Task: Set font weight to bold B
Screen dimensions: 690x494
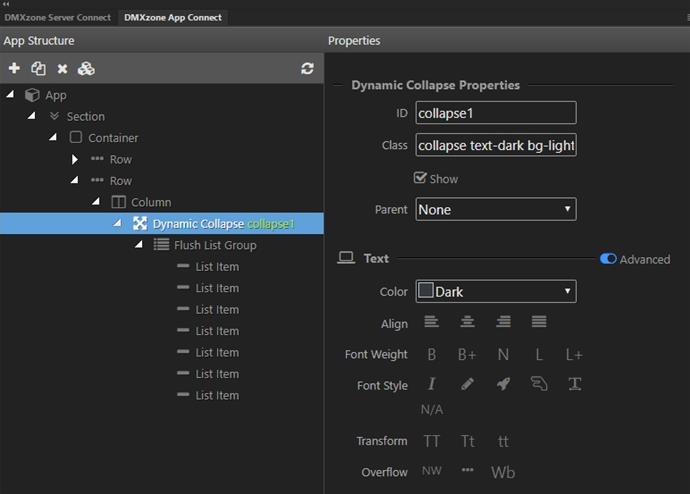Action: click(432, 354)
